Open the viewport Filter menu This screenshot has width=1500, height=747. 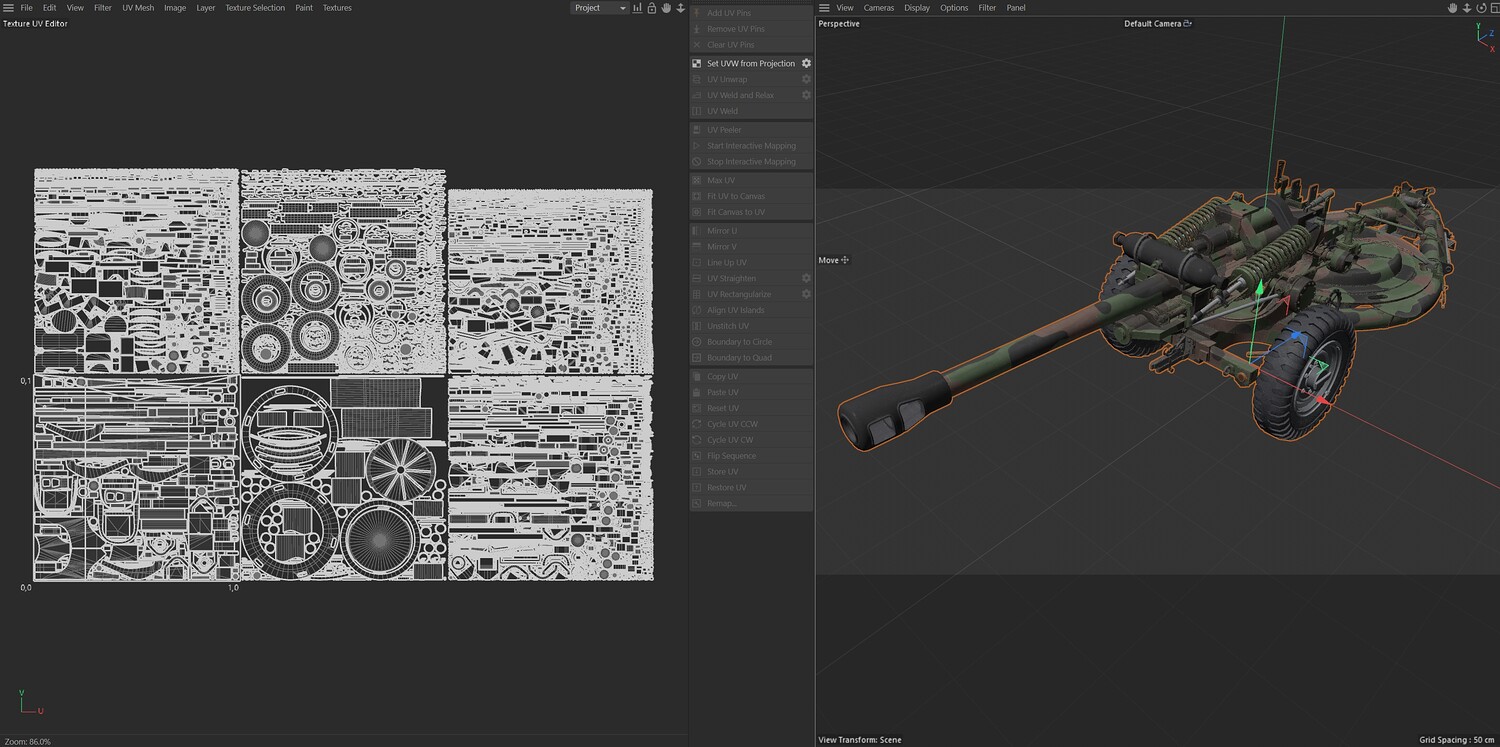point(987,8)
